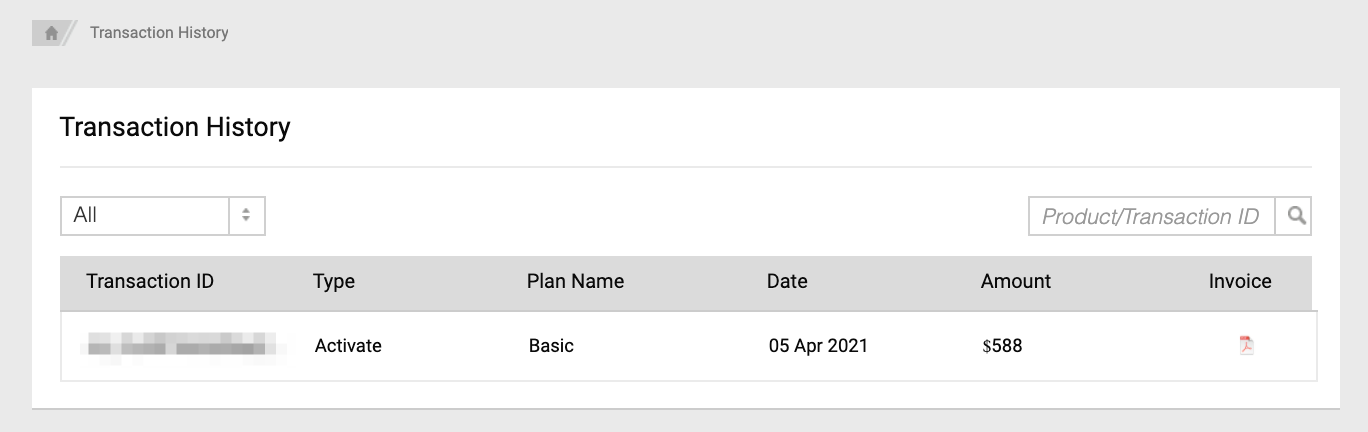Click the 05 Apr 2021 date cell
Viewport: 1368px width, 432px height.
point(818,346)
